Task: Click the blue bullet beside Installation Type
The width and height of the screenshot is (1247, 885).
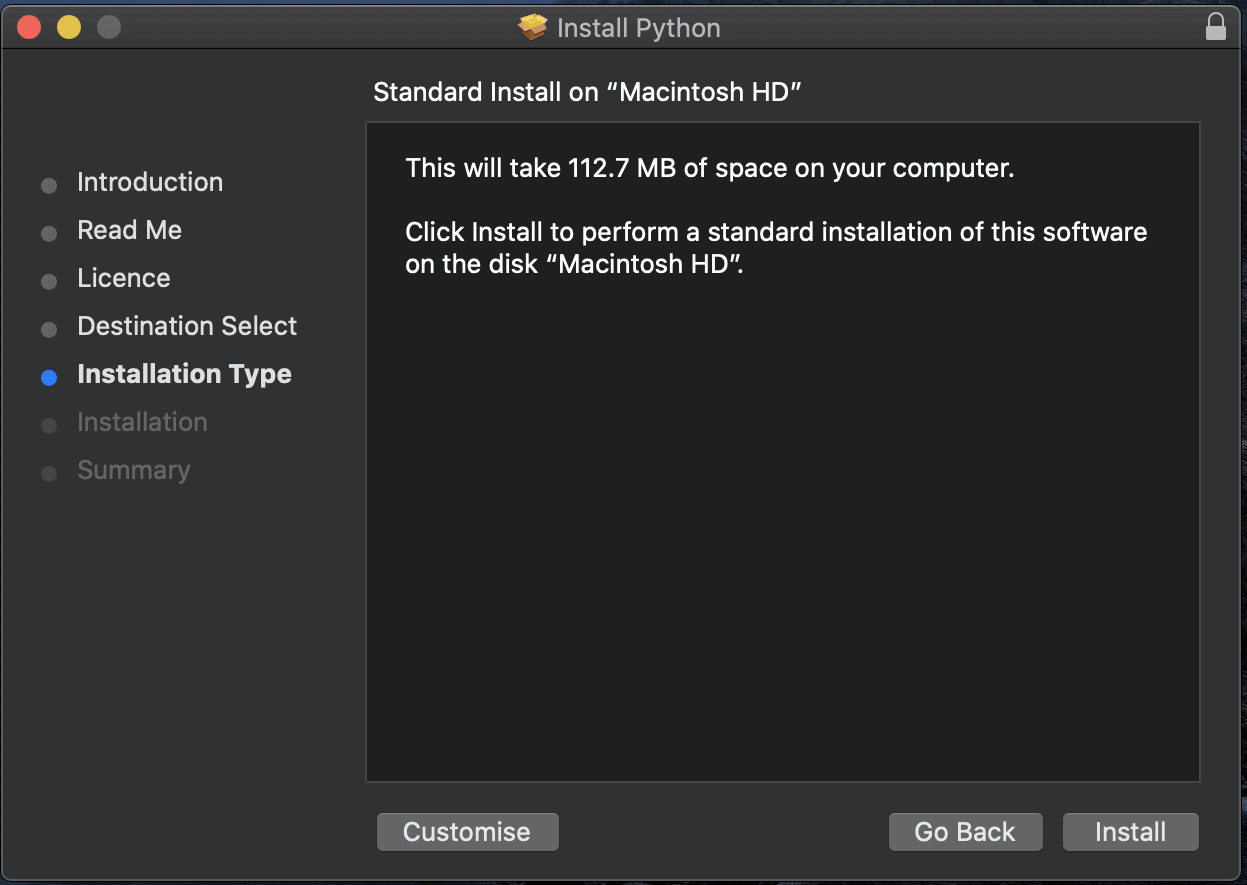Action: pyautogui.click(x=49, y=378)
